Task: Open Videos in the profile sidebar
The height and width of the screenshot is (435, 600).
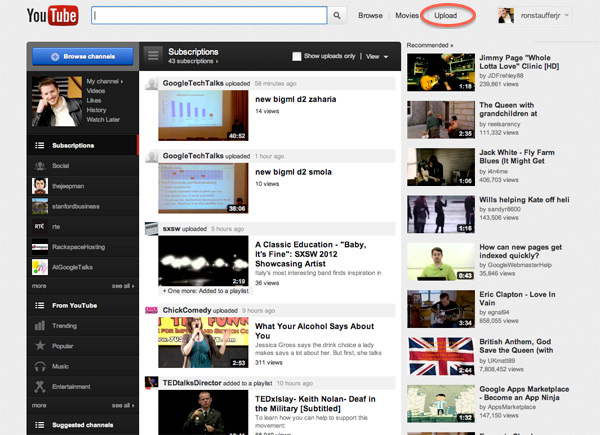Action: [96, 91]
